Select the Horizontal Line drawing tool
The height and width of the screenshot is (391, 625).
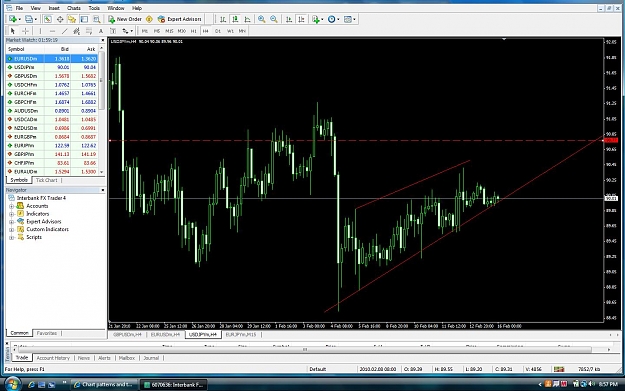52,31
